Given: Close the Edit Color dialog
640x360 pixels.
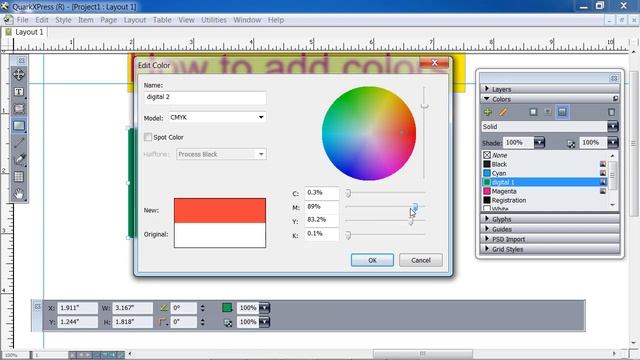Looking at the screenshot, I should pyautogui.click(x=434, y=63).
